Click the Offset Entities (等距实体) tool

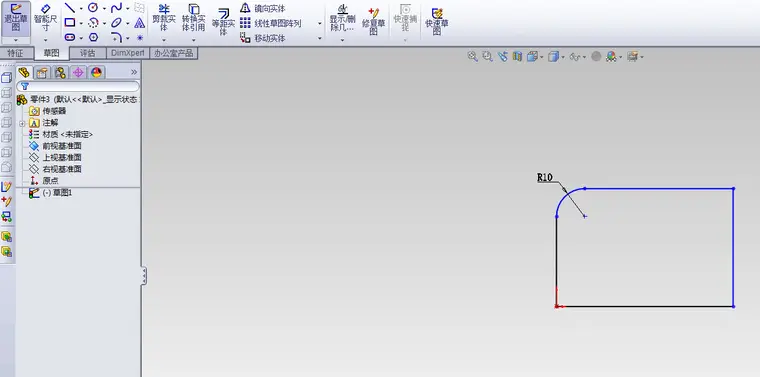[x=223, y=22]
